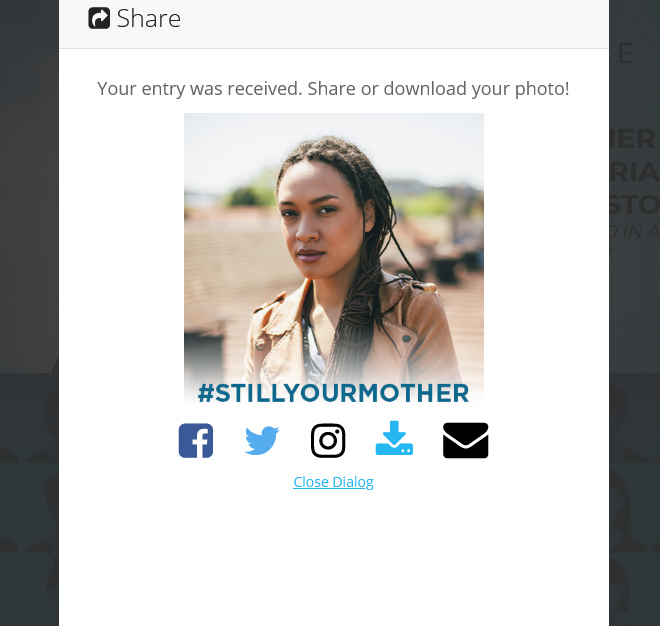Click the "Share" dialog title text
660x626 pixels.
149,19
